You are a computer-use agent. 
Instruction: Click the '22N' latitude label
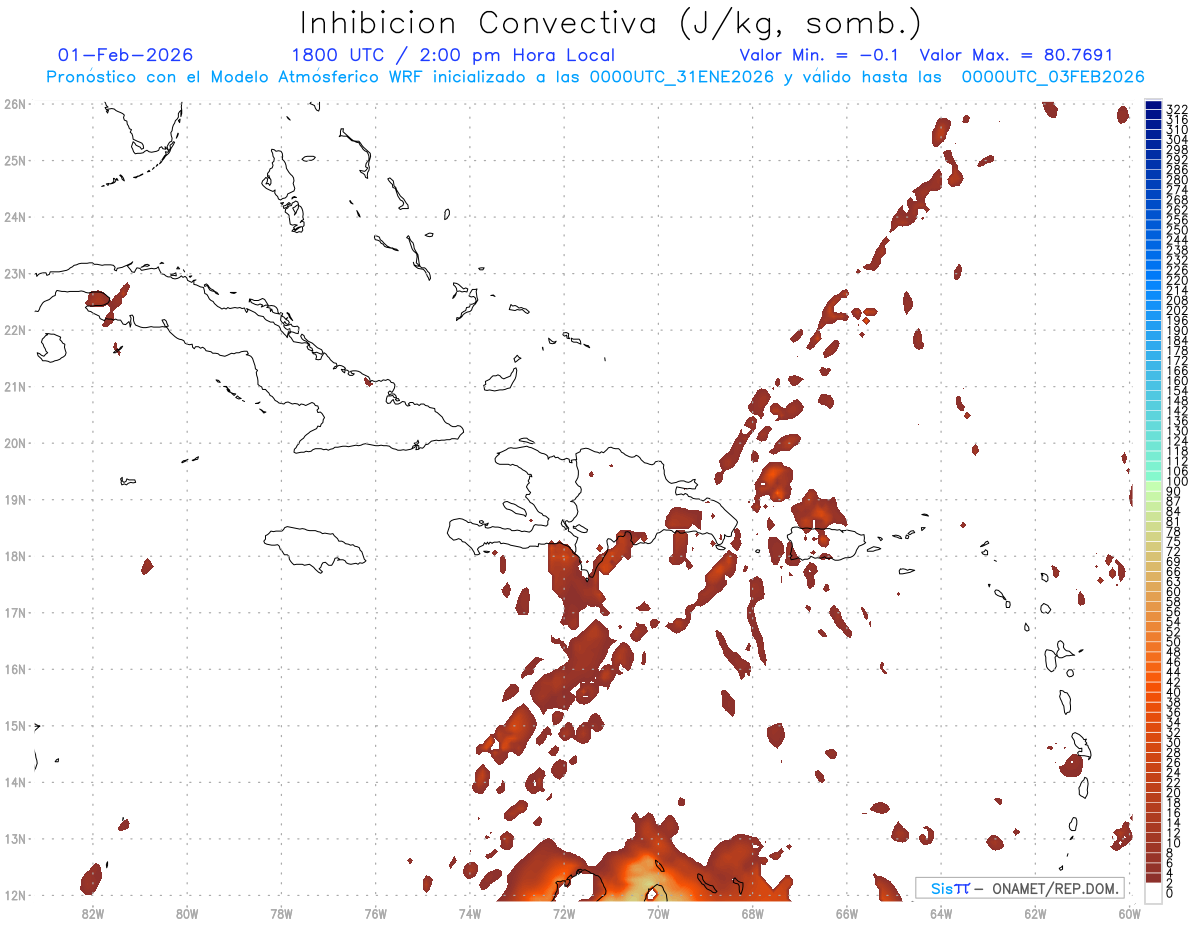[x=14, y=330]
